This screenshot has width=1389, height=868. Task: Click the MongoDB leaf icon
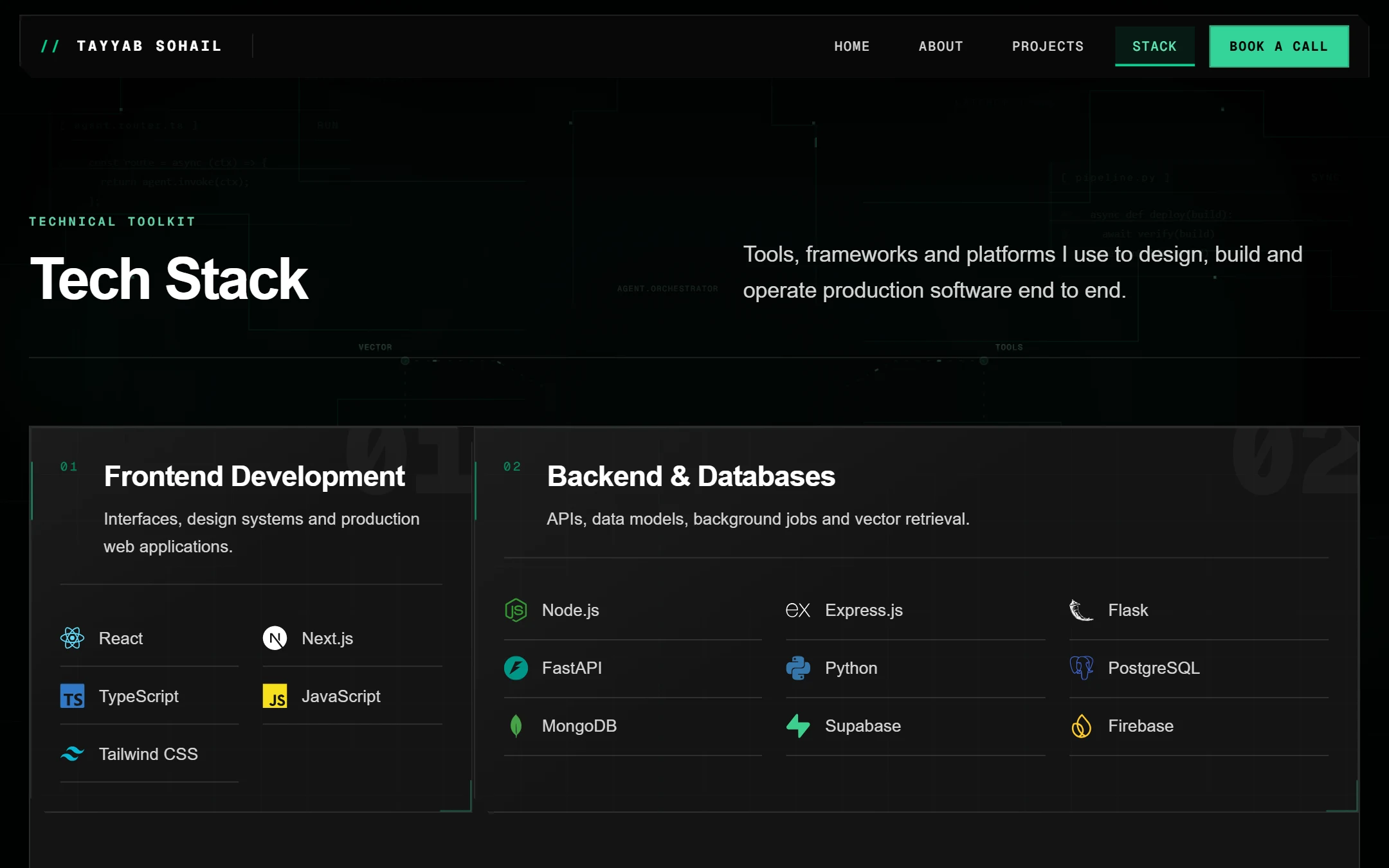(516, 726)
